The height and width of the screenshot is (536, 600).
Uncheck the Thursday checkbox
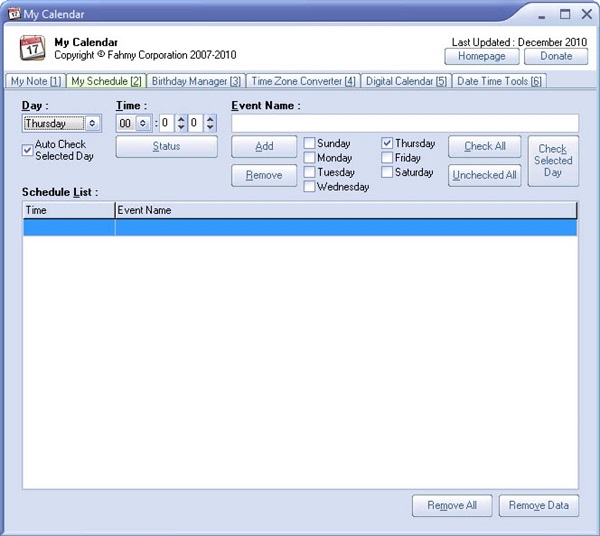click(x=387, y=144)
